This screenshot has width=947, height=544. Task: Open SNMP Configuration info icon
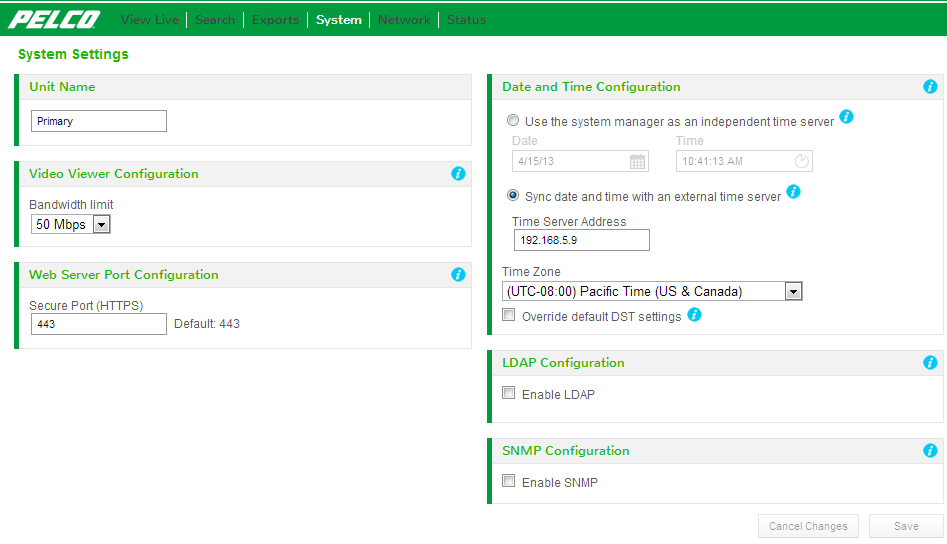coord(930,451)
